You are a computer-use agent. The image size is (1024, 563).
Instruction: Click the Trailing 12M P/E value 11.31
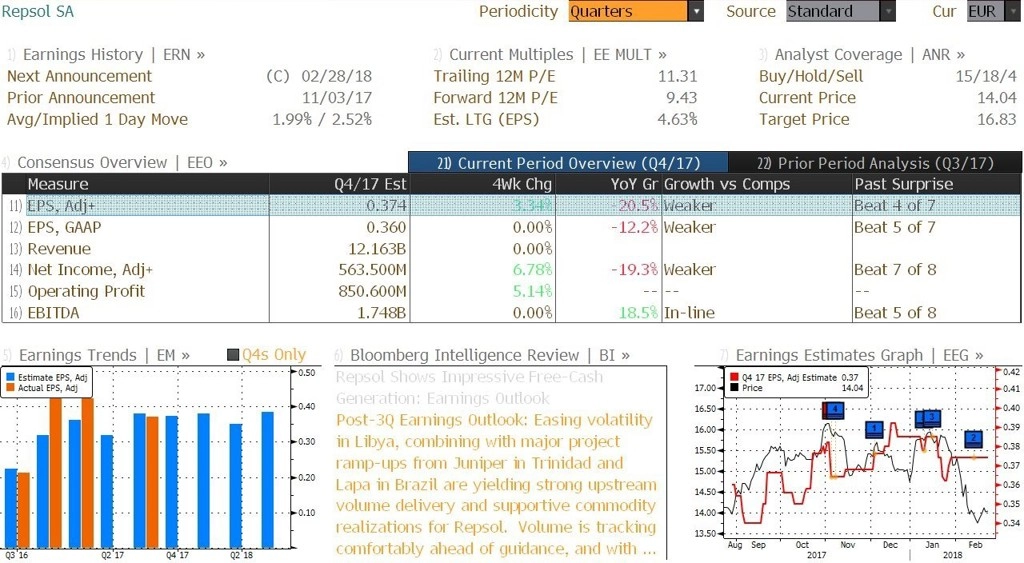[x=677, y=76]
